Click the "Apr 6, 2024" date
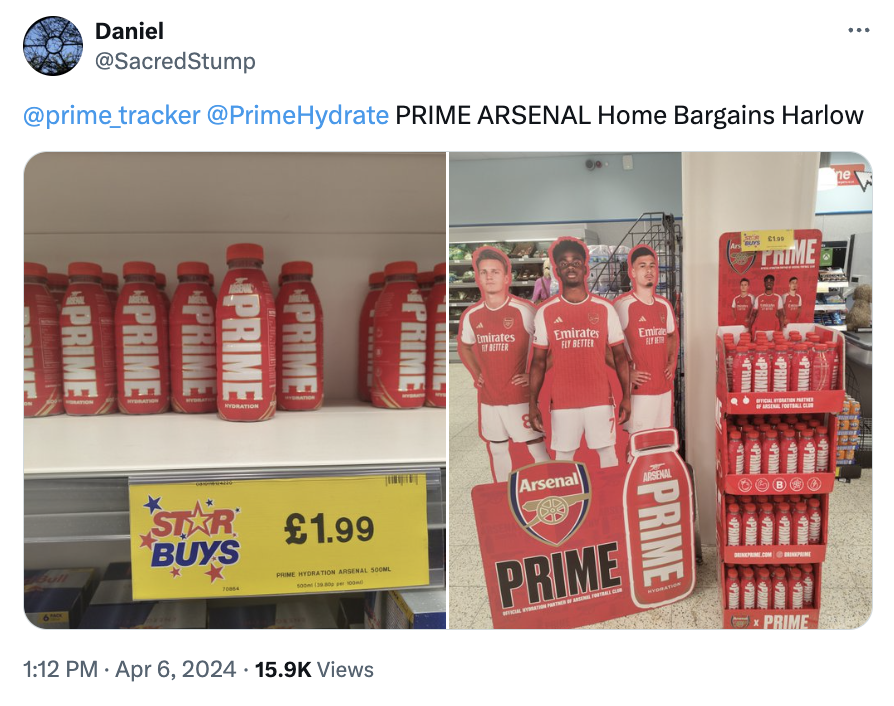Screen dimensions: 894x706 [176, 669]
